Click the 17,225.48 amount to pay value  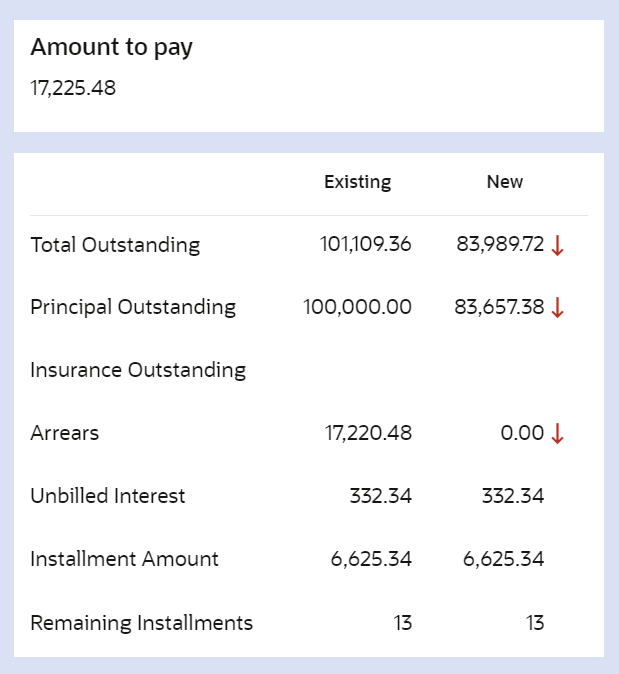click(x=73, y=88)
